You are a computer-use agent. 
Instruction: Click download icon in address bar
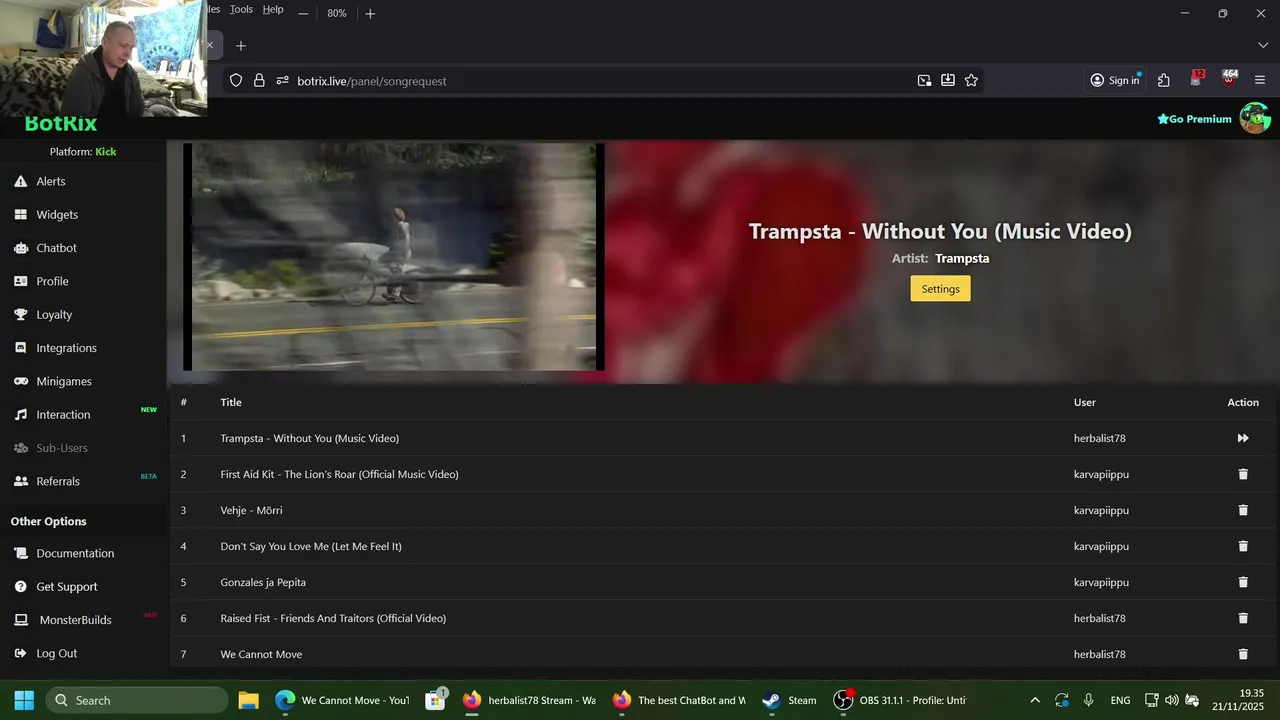point(948,80)
